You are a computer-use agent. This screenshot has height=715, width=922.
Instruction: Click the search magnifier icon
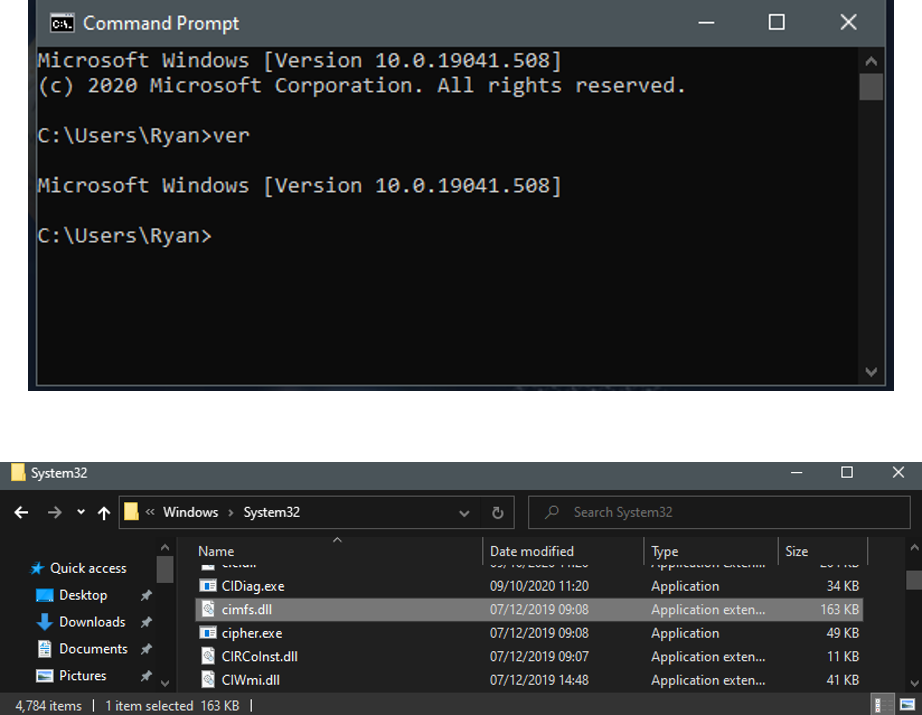(552, 512)
